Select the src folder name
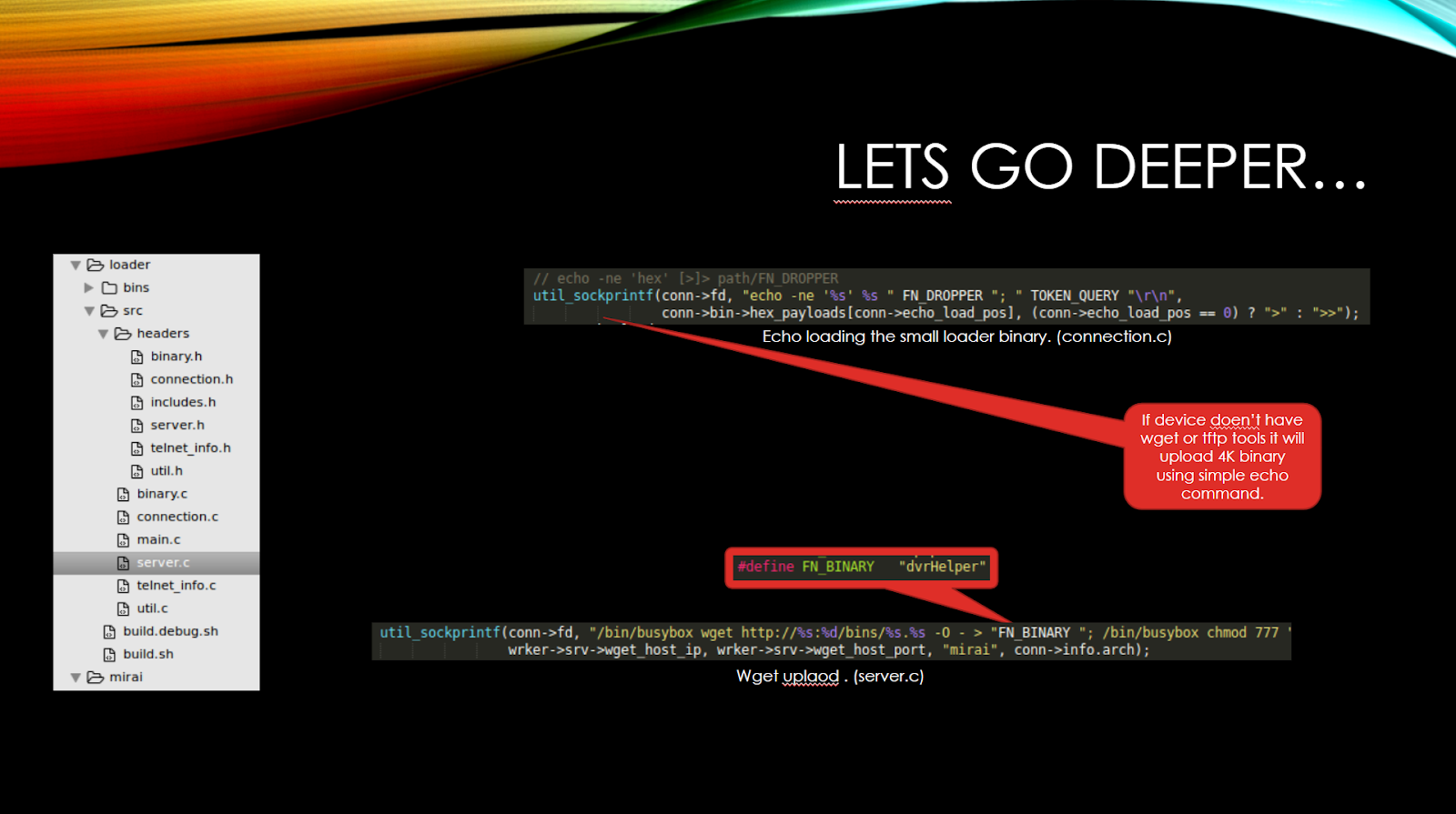The width and height of the screenshot is (1456, 814). (x=133, y=310)
